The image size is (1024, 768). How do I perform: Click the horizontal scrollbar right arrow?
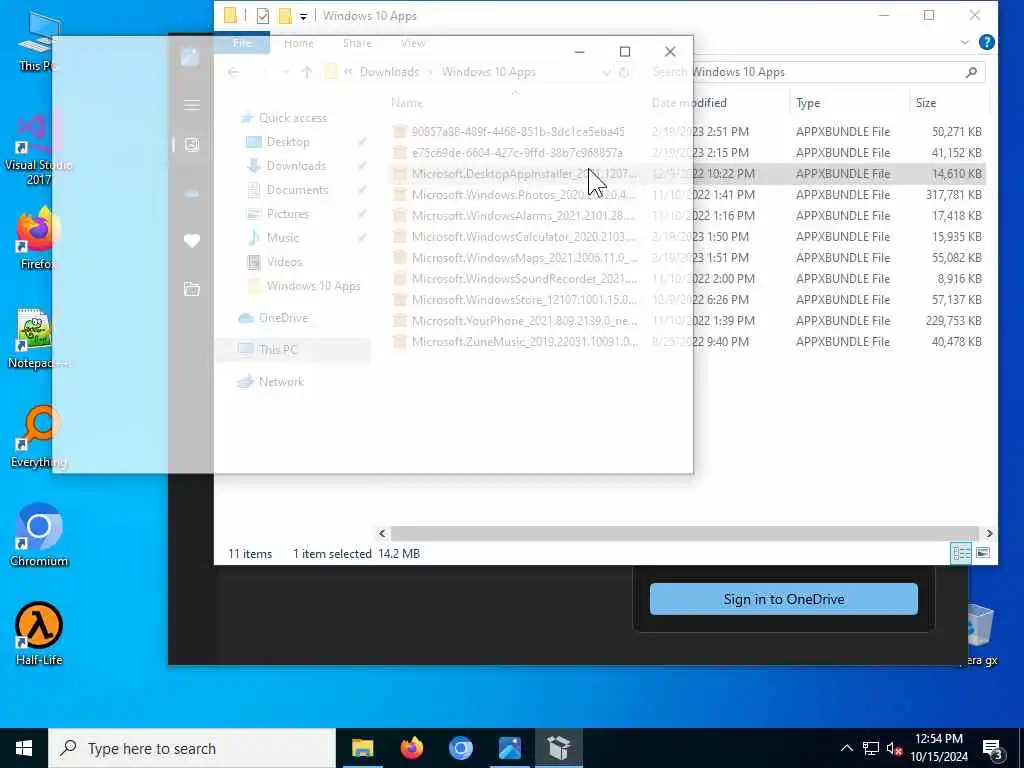(x=989, y=534)
